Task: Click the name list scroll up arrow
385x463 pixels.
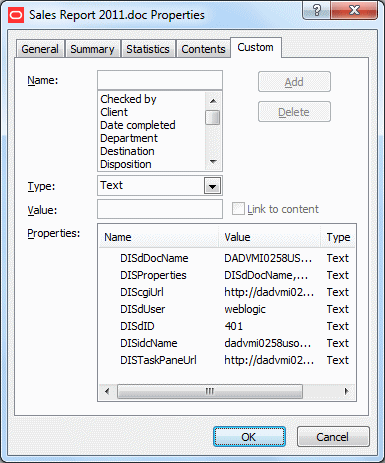Action: [213, 101]
